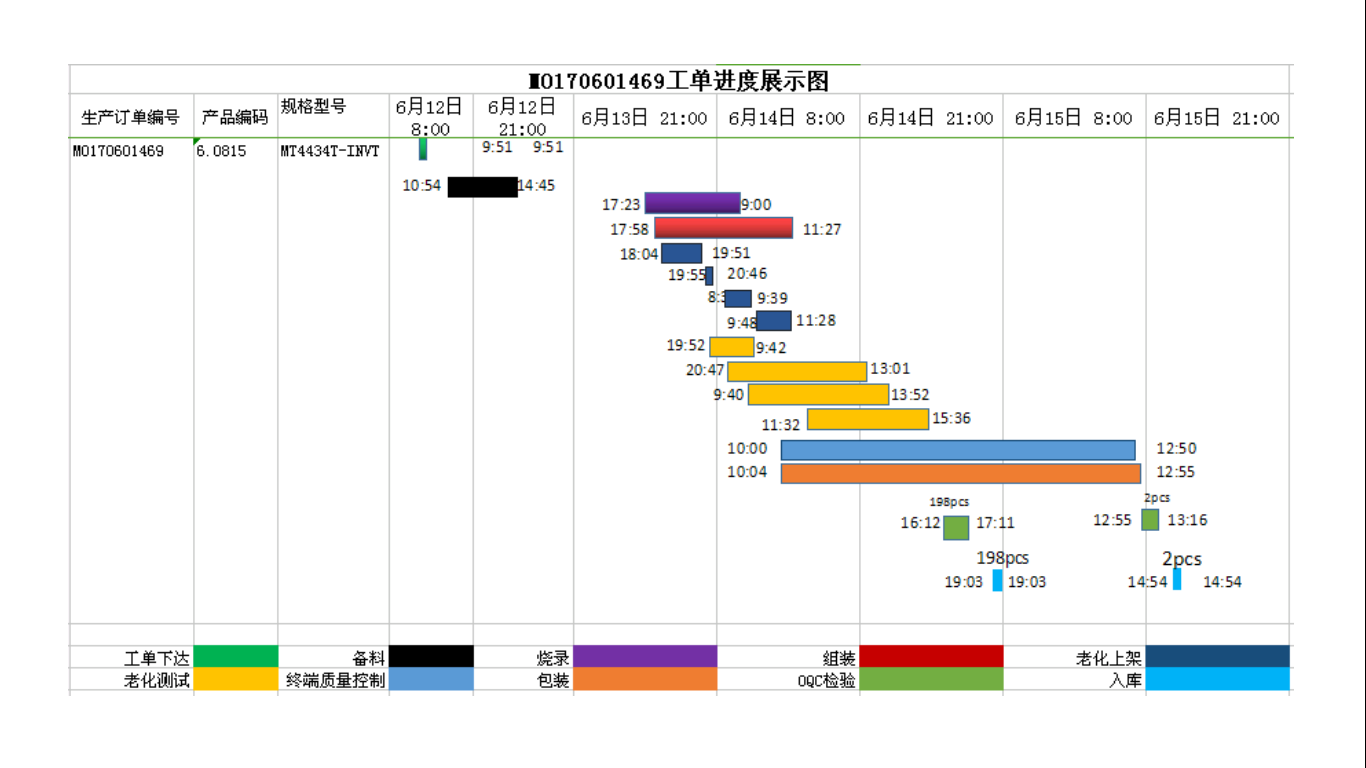The height and width of the screenshot is (768, 1366).
Task: Click the cyan 入库 legend swatch
Action: pos(1218,680)
